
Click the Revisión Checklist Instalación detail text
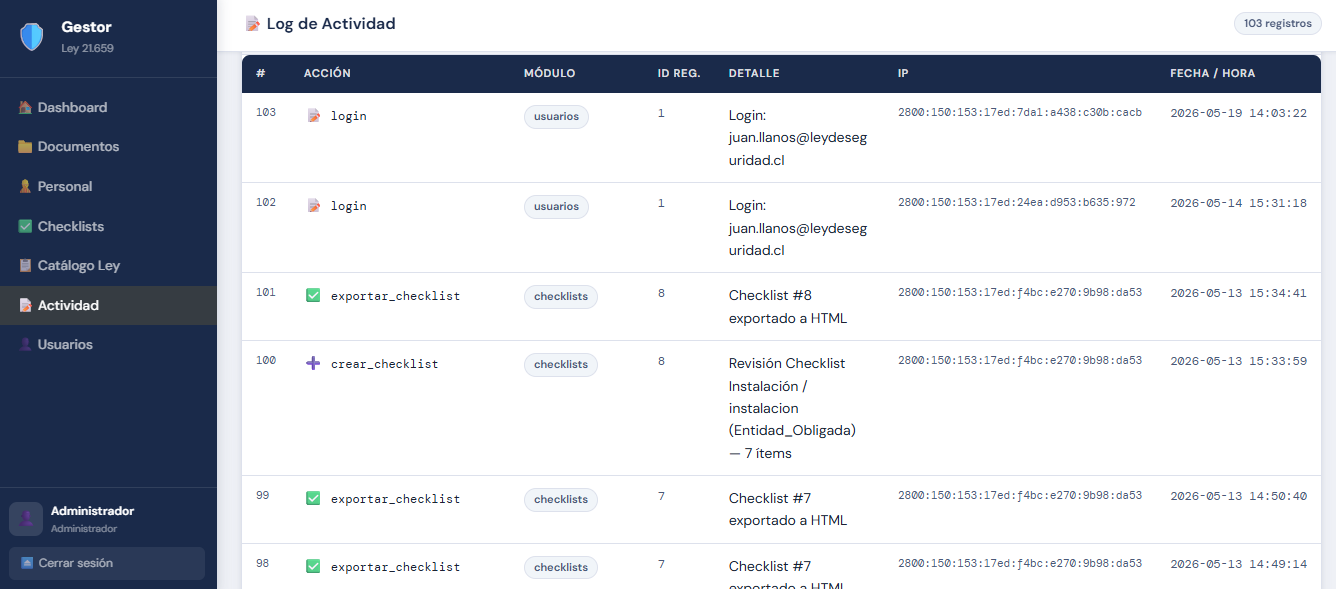tap(792, 408)
